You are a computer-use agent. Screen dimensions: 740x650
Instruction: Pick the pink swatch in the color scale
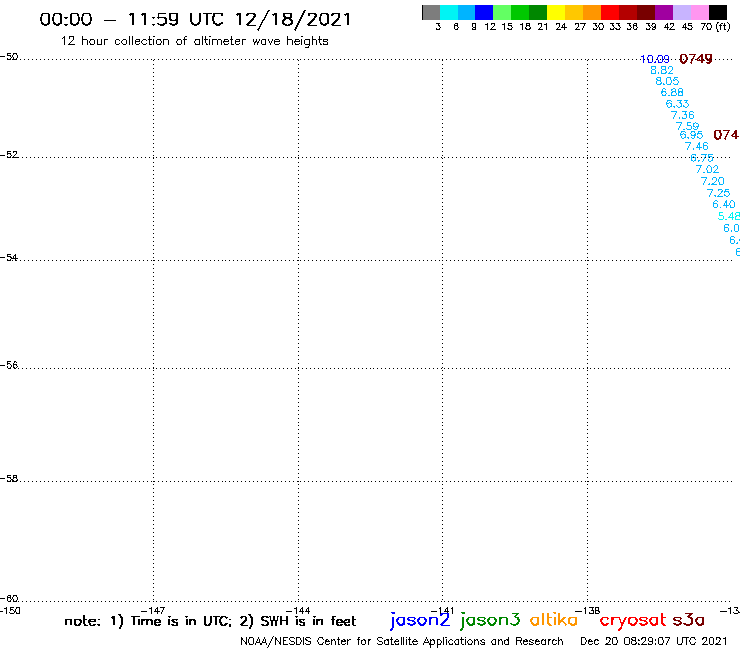(699, 12)
